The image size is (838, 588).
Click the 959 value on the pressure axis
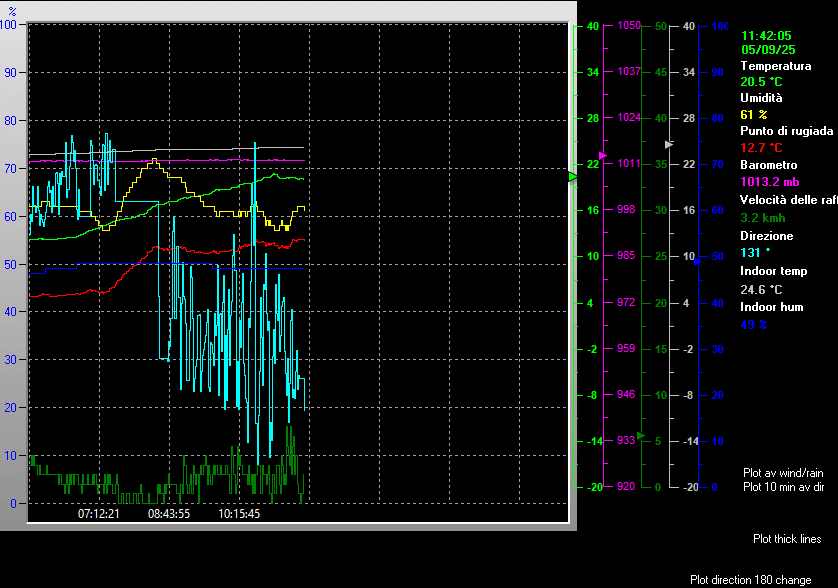[x=626, y=349]
